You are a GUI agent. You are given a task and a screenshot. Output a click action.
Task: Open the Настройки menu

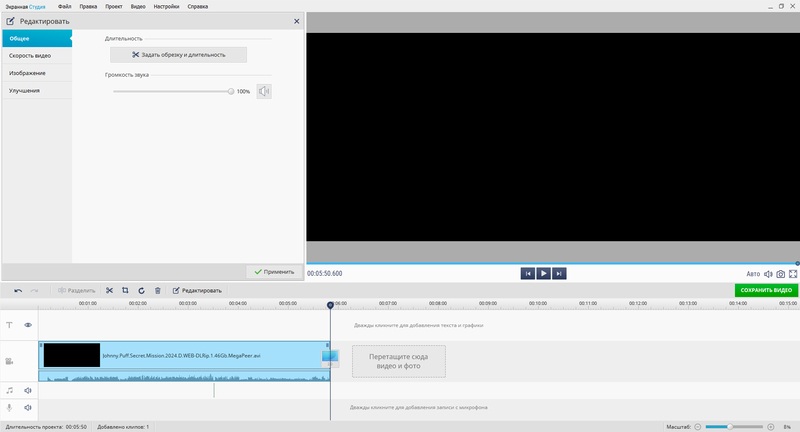pos(166,7)
